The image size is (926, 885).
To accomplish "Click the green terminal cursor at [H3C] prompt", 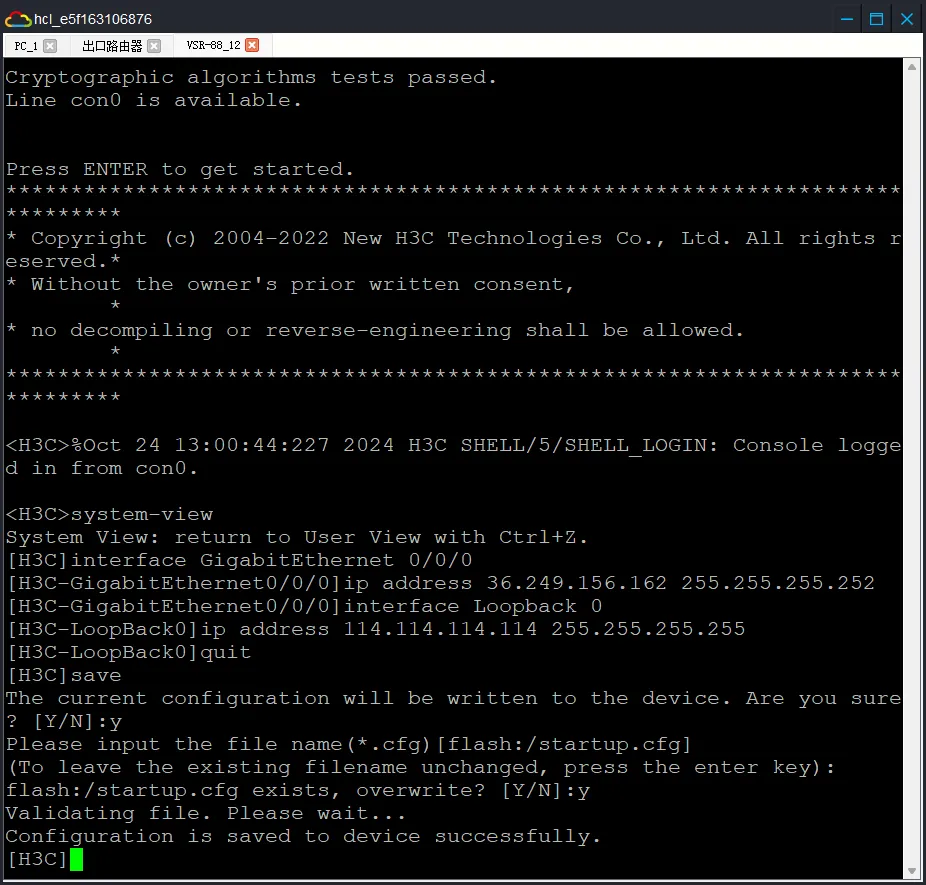I will (x=76, y=859).
